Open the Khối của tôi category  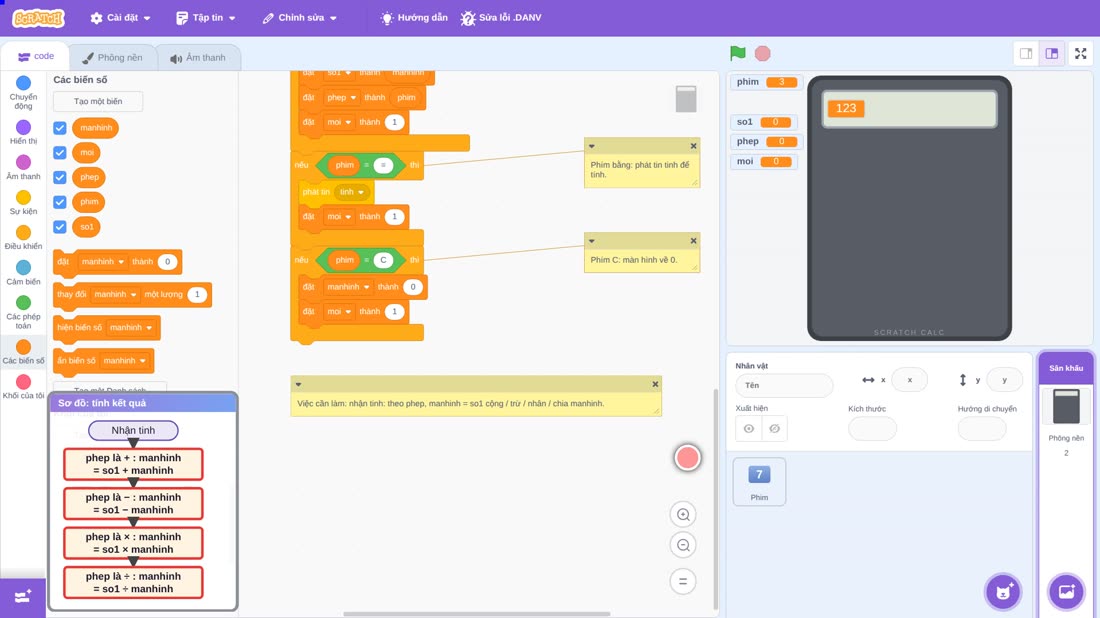click(23, 386)
